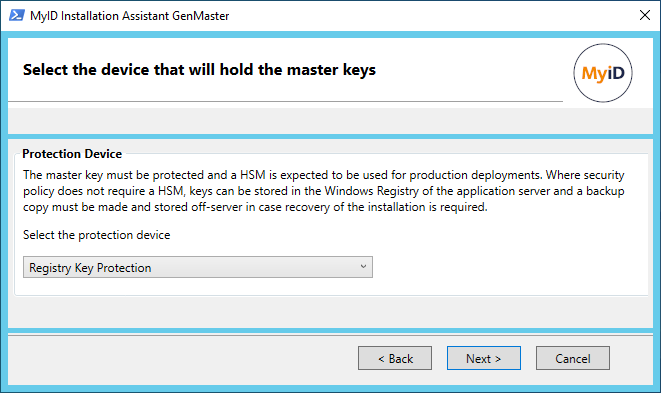Cancel the installation assistant

(572, 358)
